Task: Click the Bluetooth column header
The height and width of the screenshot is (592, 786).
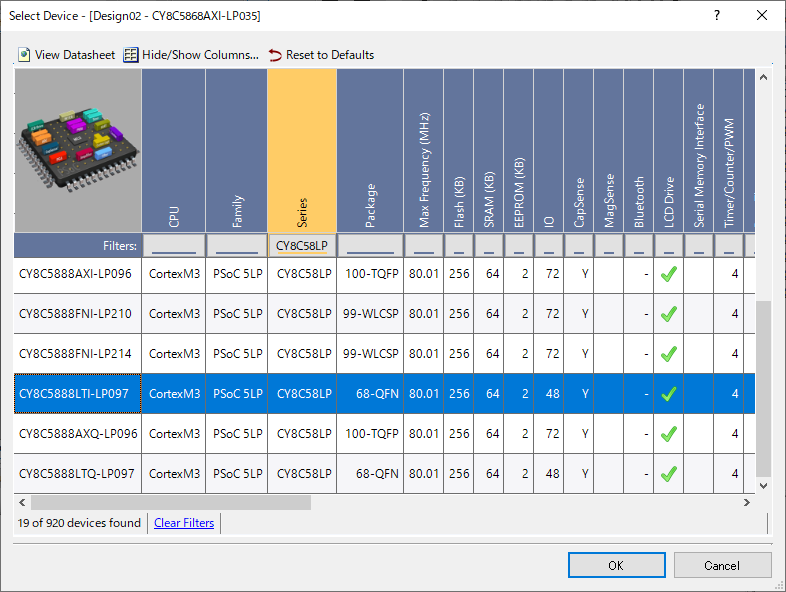Action: coord(639,150)
